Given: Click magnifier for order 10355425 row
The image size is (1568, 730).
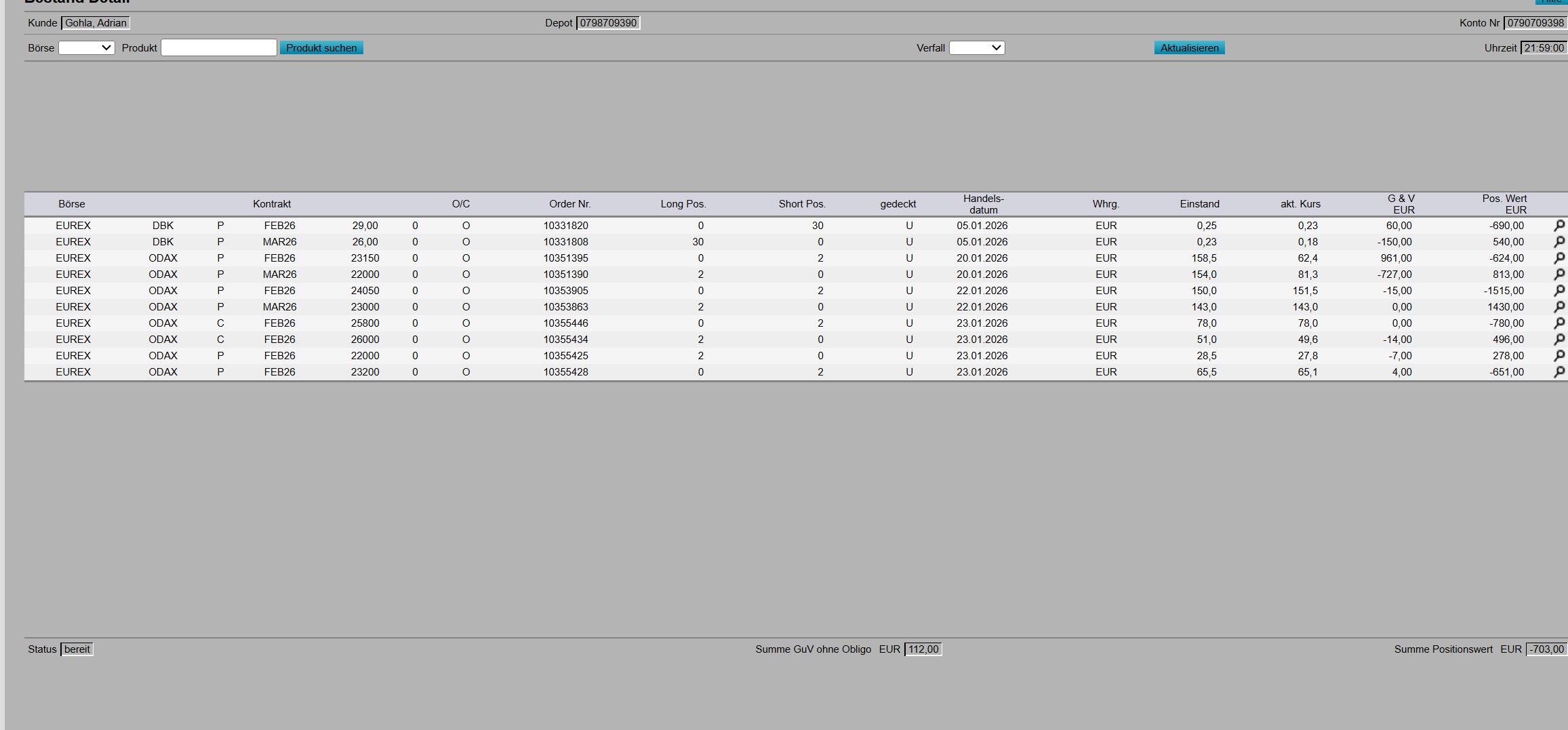Looking at the screenshot, I should click(x=1559, y=355).
